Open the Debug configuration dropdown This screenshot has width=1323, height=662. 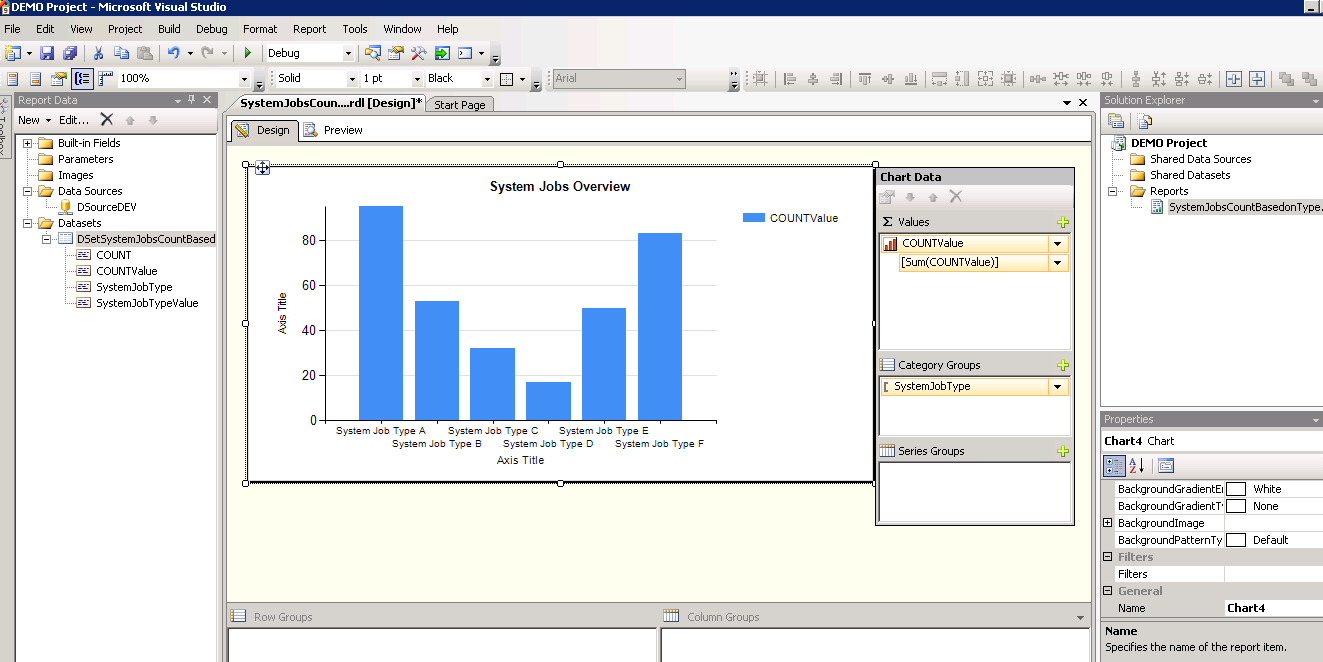click(x=349, y=52)
